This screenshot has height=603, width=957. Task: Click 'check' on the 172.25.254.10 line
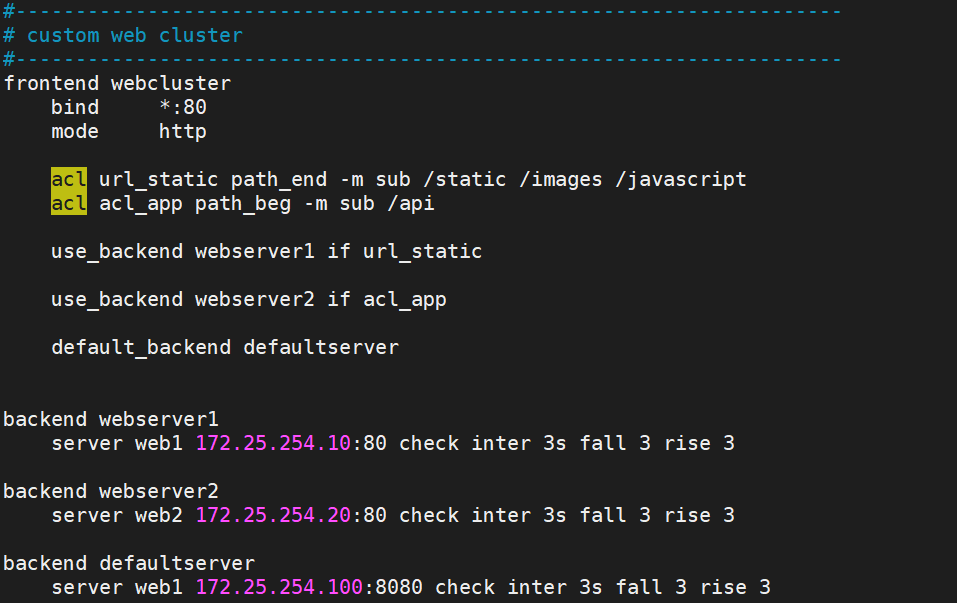pyautogui.click(x=429, y=443)
